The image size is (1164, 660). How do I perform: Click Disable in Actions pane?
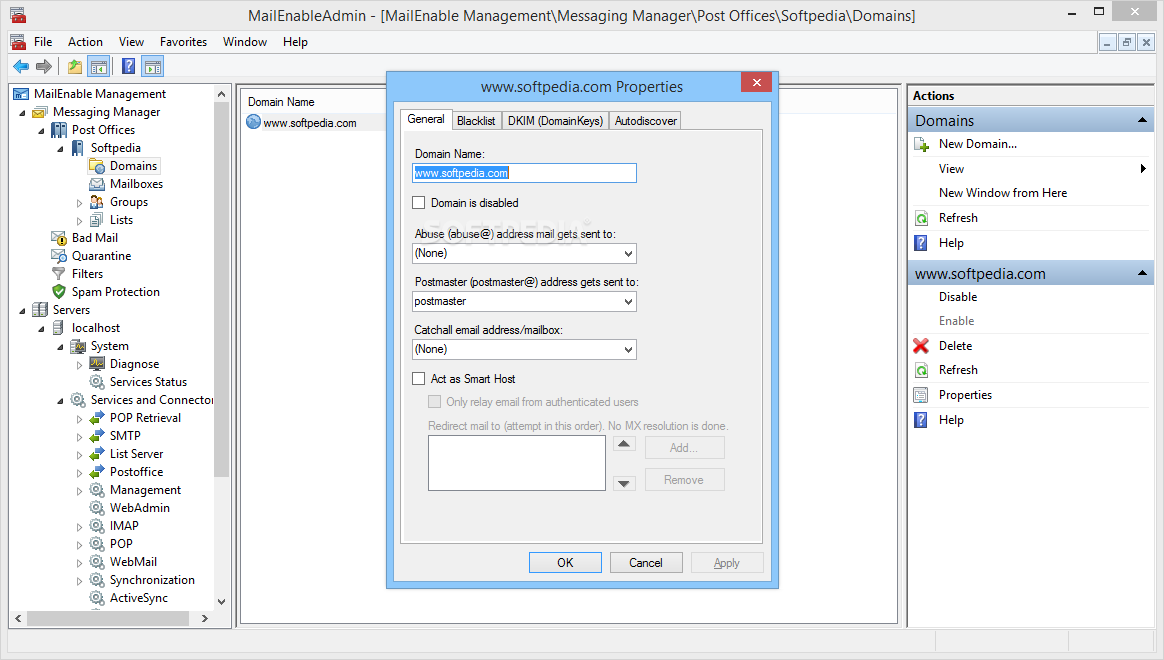click(958, 297)
